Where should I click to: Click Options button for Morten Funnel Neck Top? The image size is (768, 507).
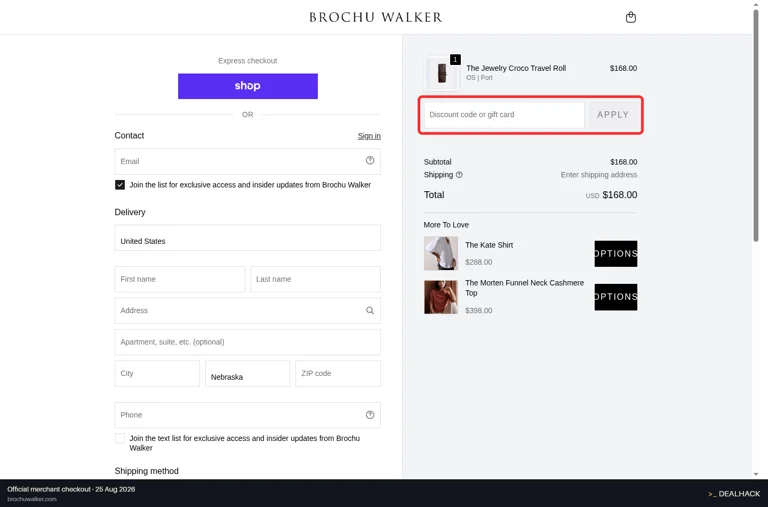click(x=616, y=297)
